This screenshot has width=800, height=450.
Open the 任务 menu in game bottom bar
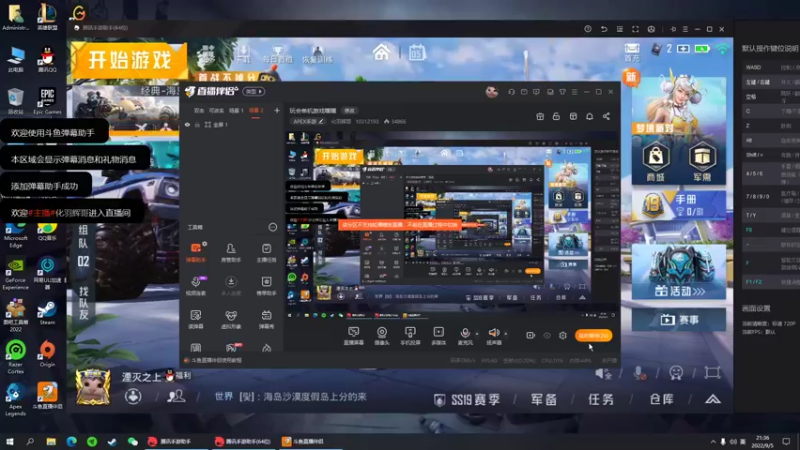point(601,399)
